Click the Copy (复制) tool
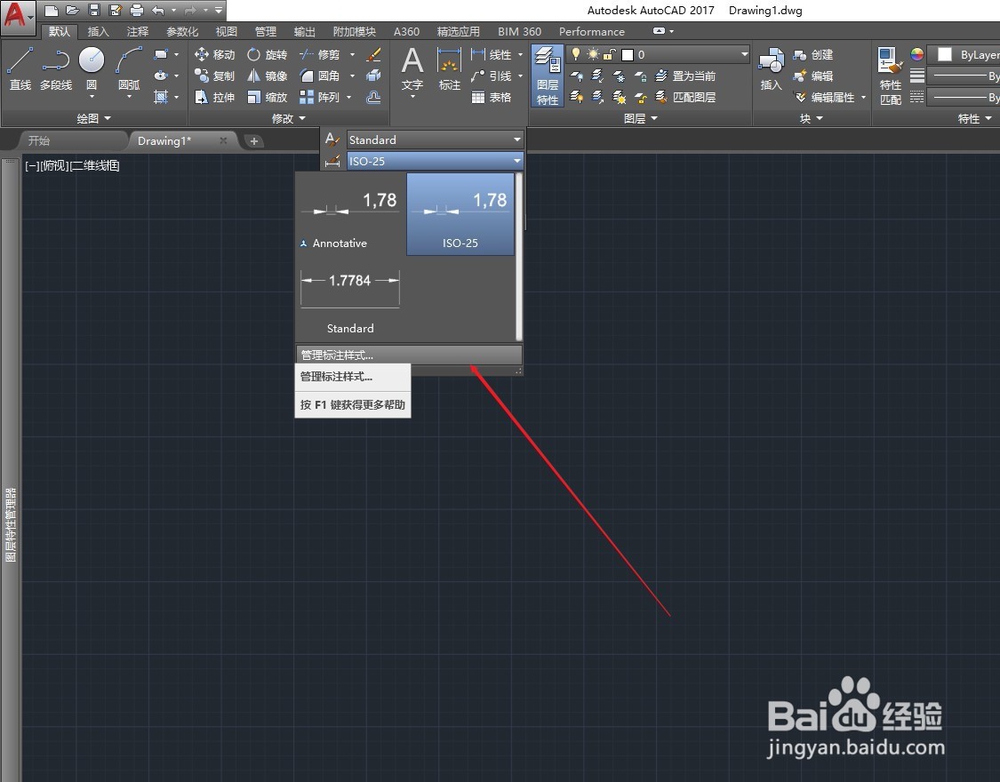1000x782 pixels. (214, 76)
